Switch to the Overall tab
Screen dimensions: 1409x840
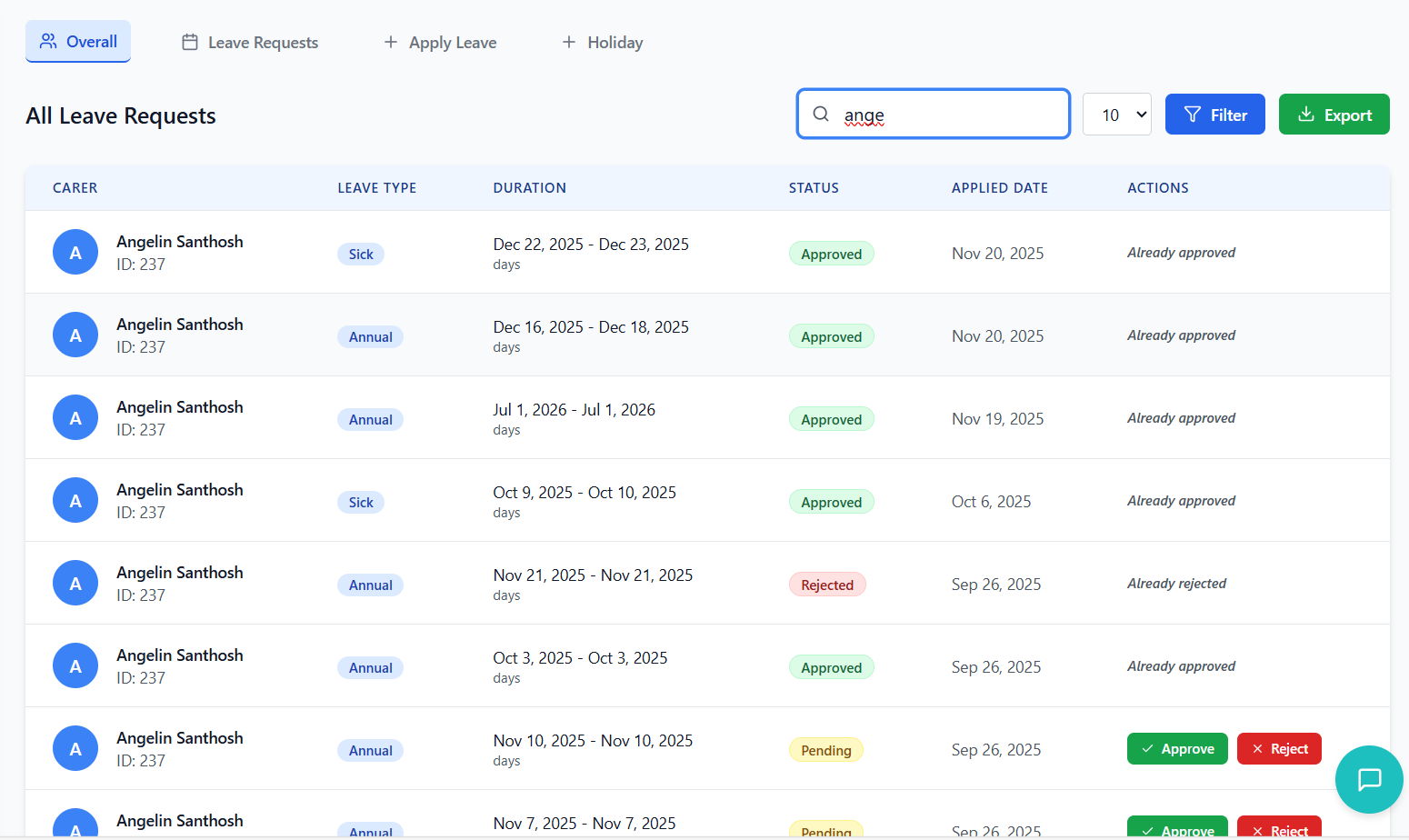(x=78, y=42)
